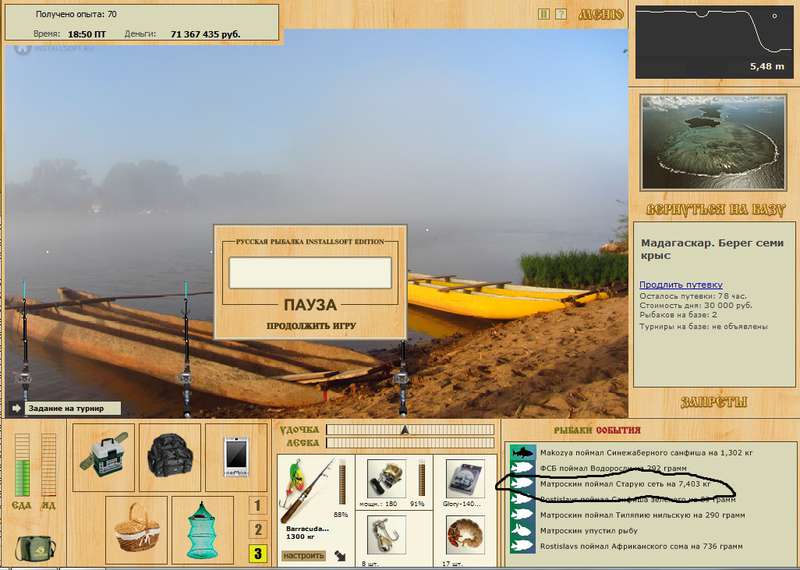Click fish icon beside Матроскин упустил рыбу
The width and height of the screenshot is (800, 570).
click(x=522, y=531)
